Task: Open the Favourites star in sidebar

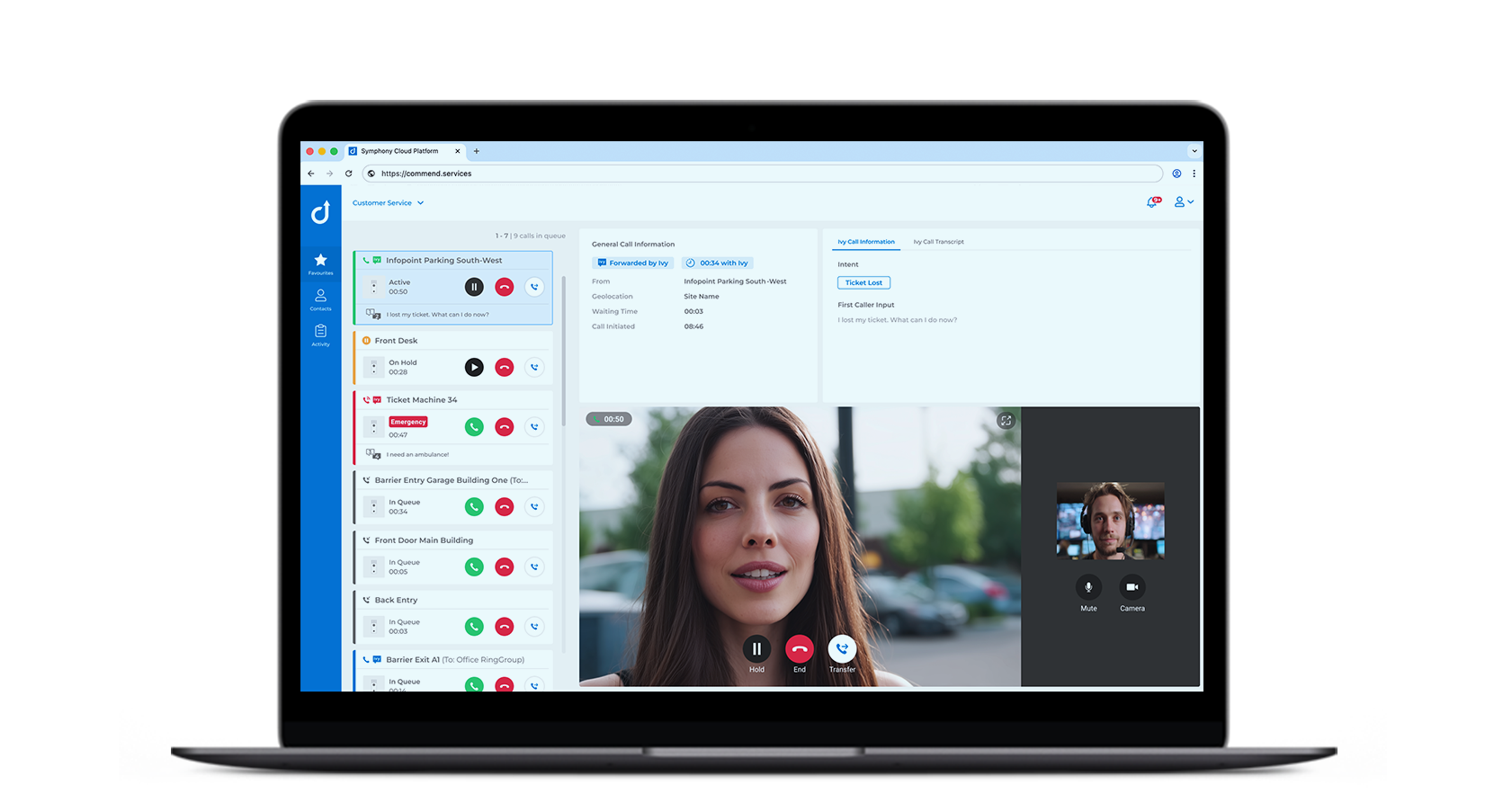Action: point(320,263)
